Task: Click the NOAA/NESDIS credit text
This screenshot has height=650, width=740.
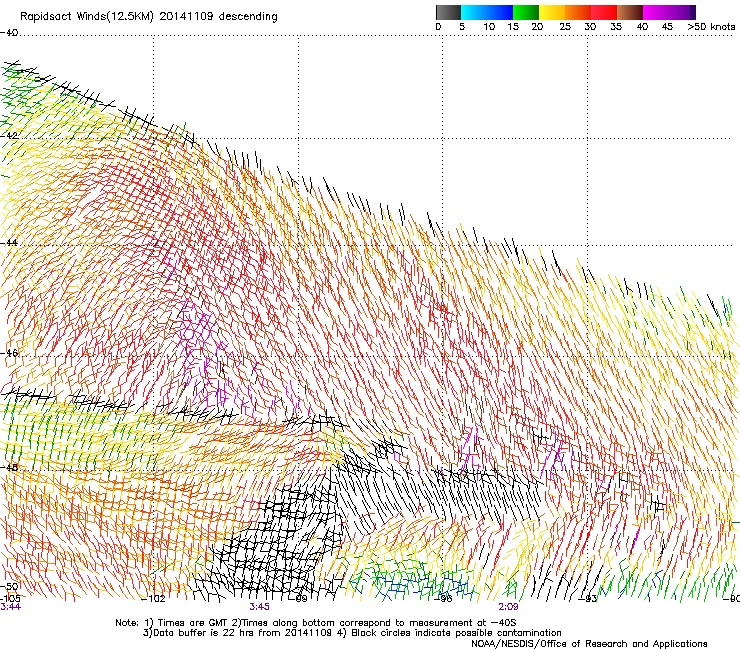Action: 589,643
